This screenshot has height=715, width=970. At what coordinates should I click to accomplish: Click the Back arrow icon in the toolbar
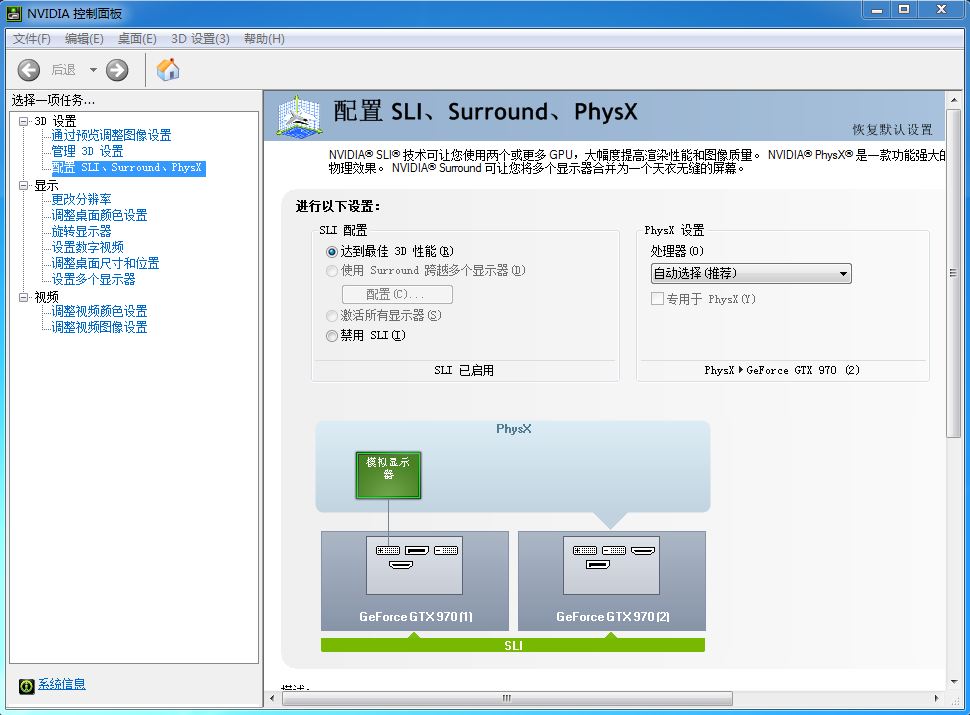[28, 70]
